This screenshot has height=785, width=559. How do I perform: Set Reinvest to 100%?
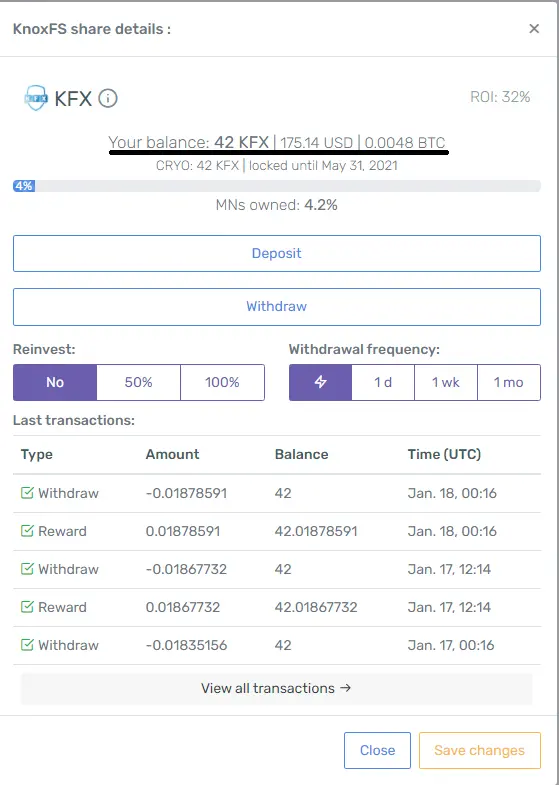[x=222, y=382]
